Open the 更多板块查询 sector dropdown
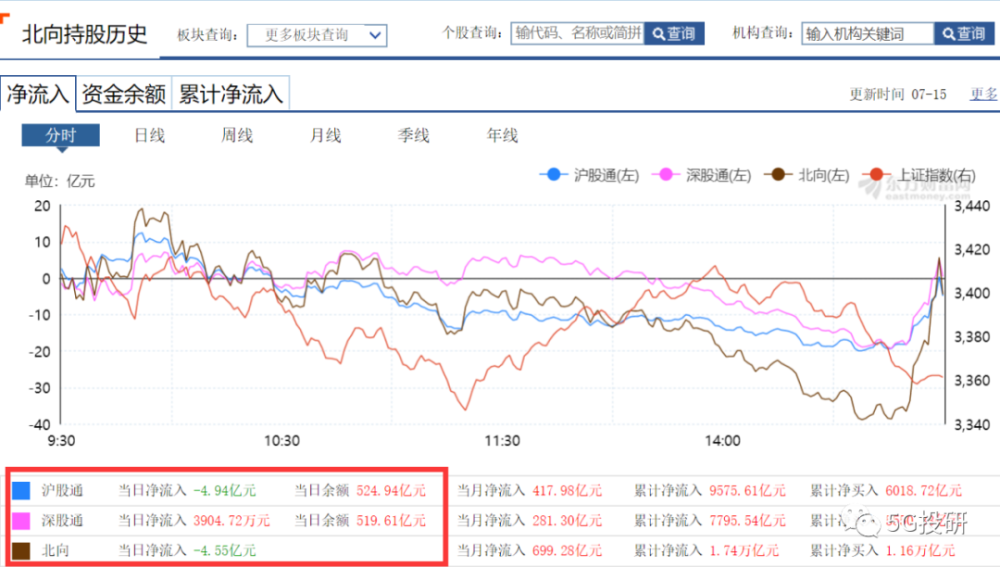Viewport: 1000px width, 567px height. [316, 35]
